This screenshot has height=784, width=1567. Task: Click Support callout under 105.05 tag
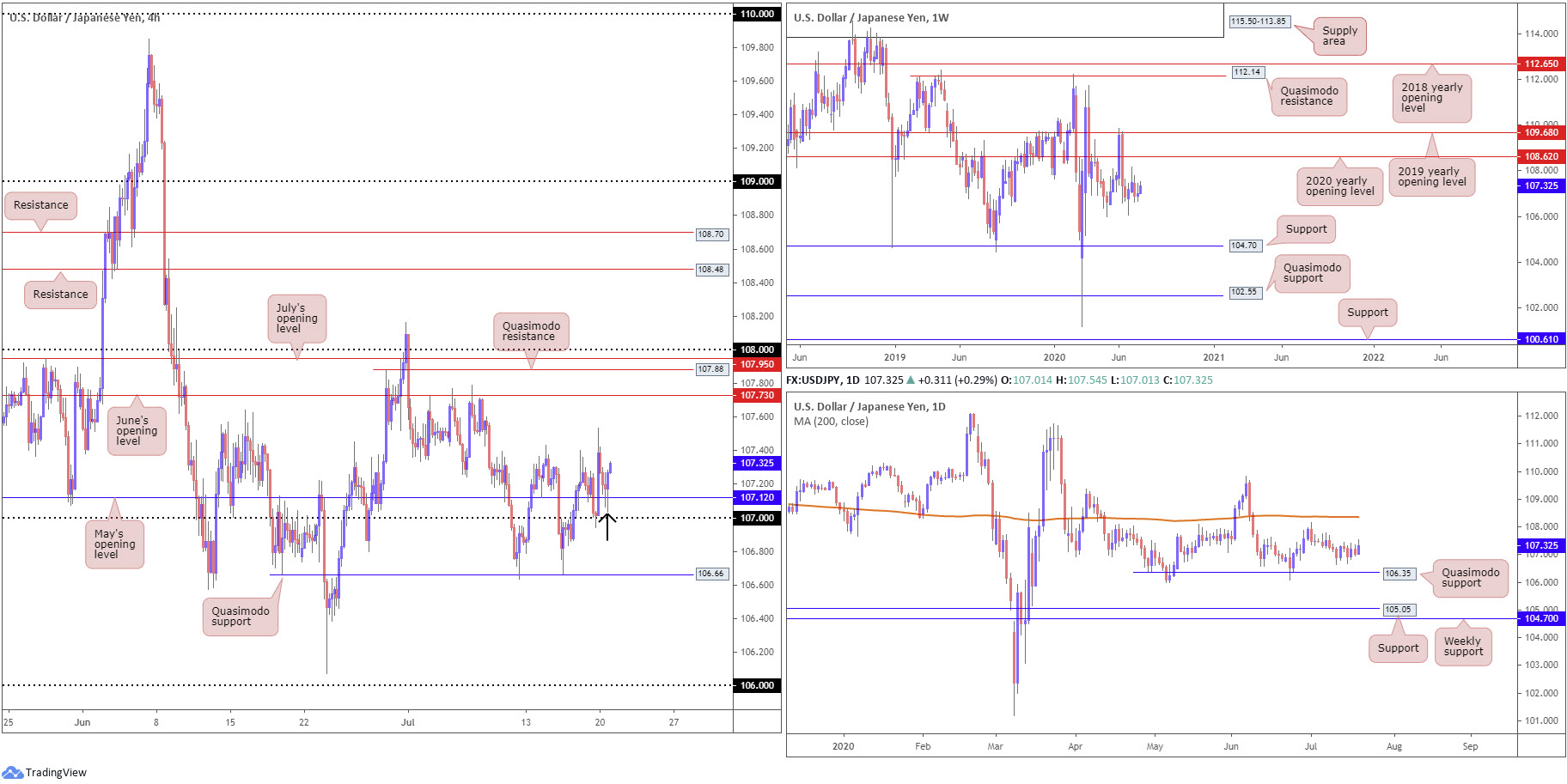(1398, 648)
